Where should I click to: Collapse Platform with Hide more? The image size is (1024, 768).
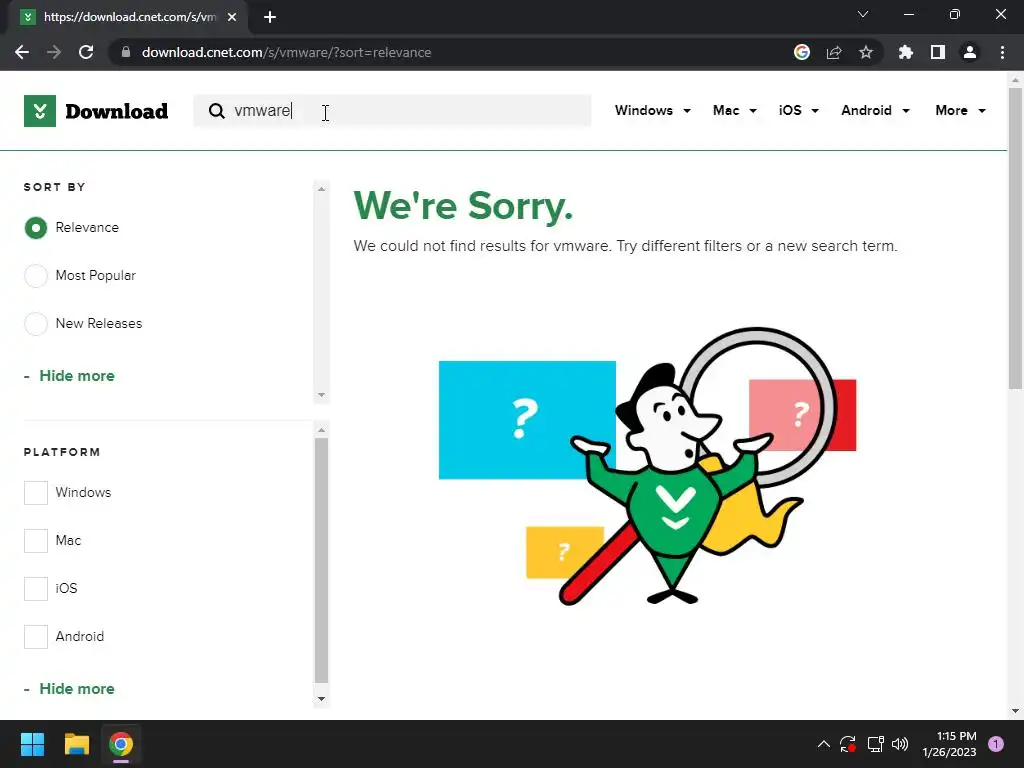76,689
